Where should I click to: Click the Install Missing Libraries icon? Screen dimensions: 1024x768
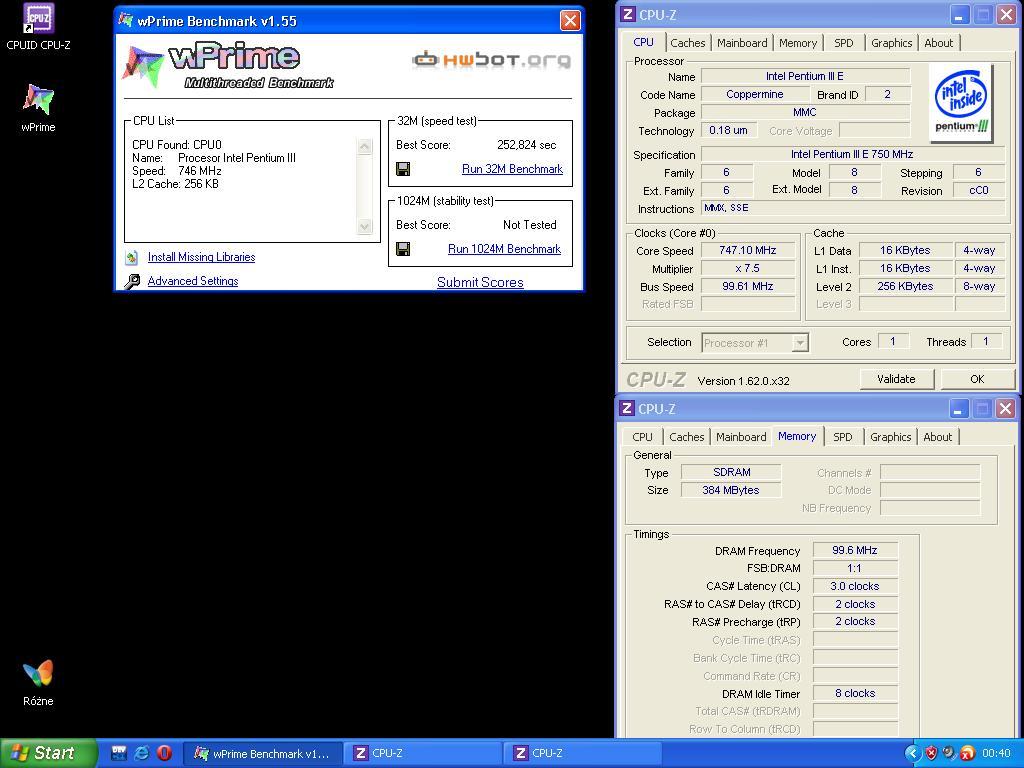pos(131,257)
